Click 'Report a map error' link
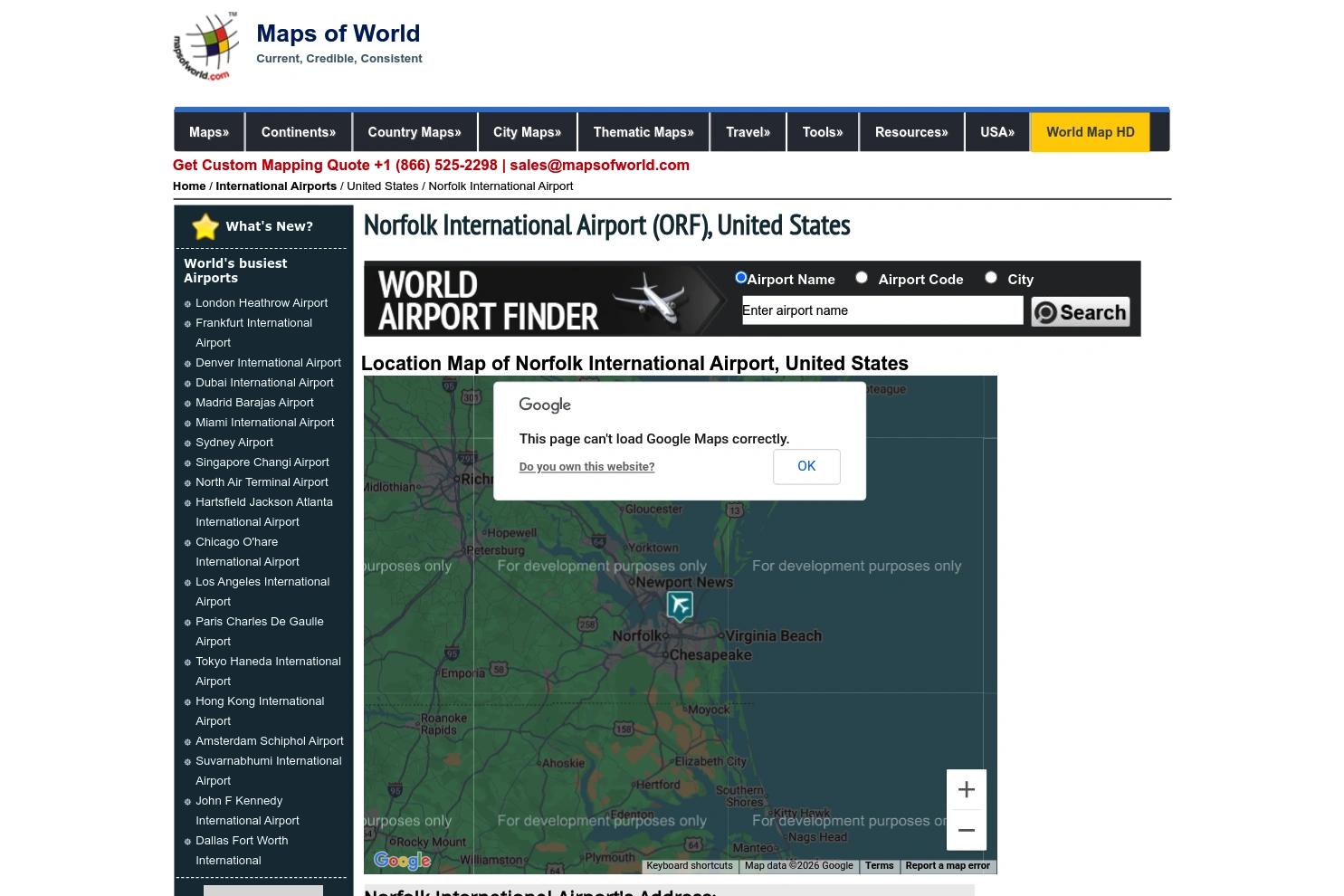This screenshot has height=896, width=1344. pos(948,866)
